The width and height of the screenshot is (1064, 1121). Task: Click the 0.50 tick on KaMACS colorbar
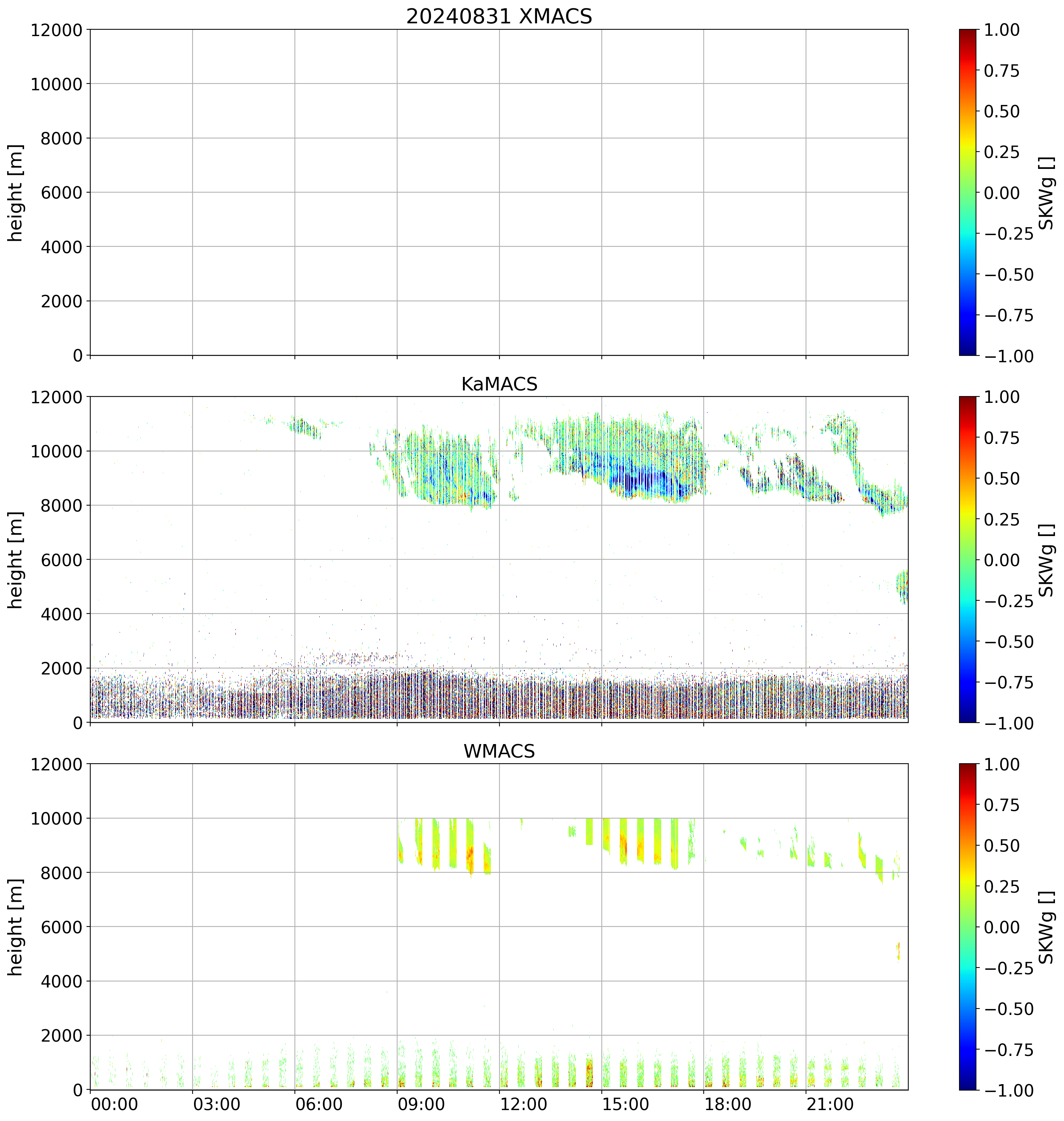click(1000, 478)
